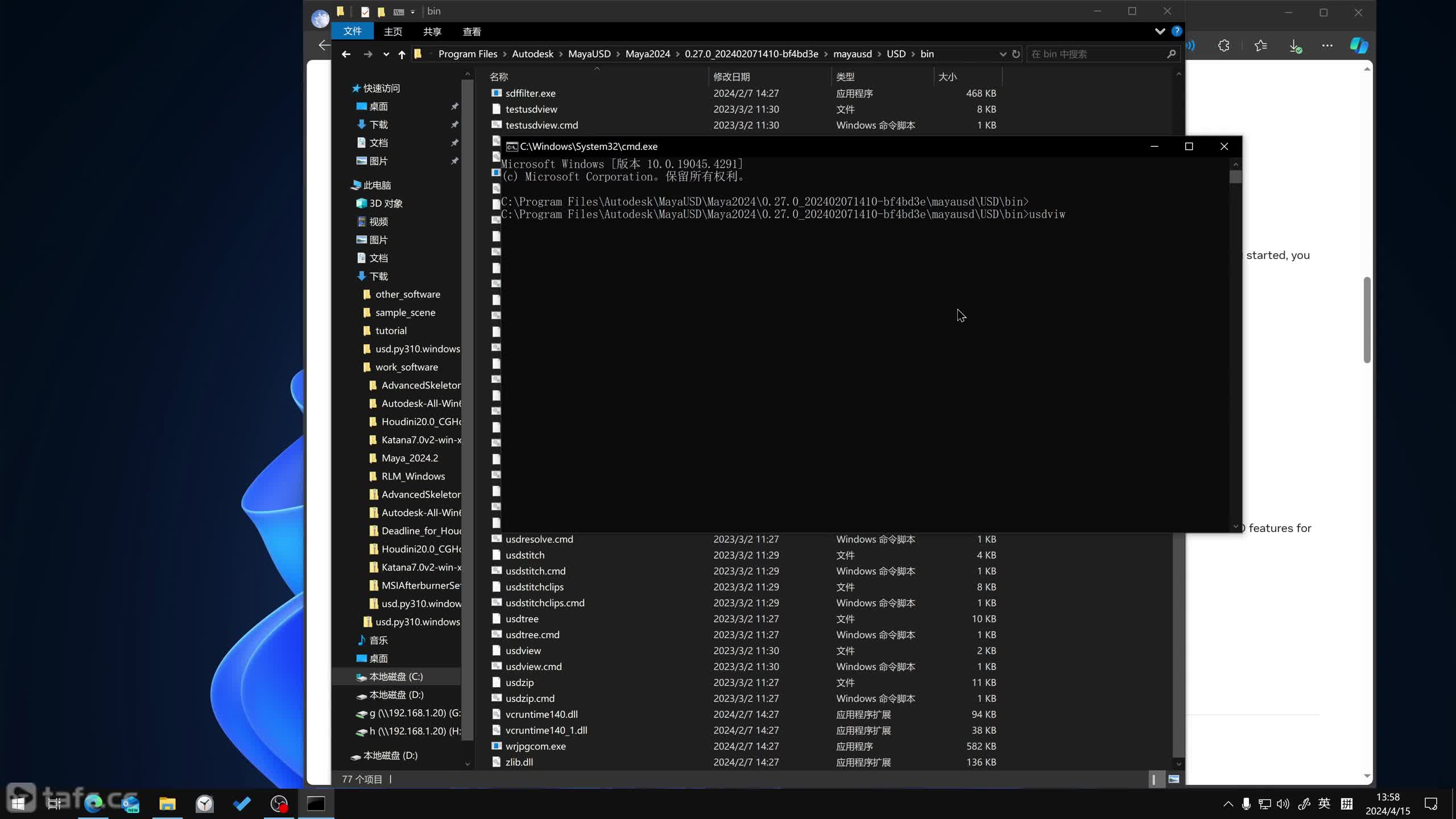This screenshot has height=819, width=1456.
Task: Open the sample_scene folder in sidebar
Action: (x=405, y=312)
